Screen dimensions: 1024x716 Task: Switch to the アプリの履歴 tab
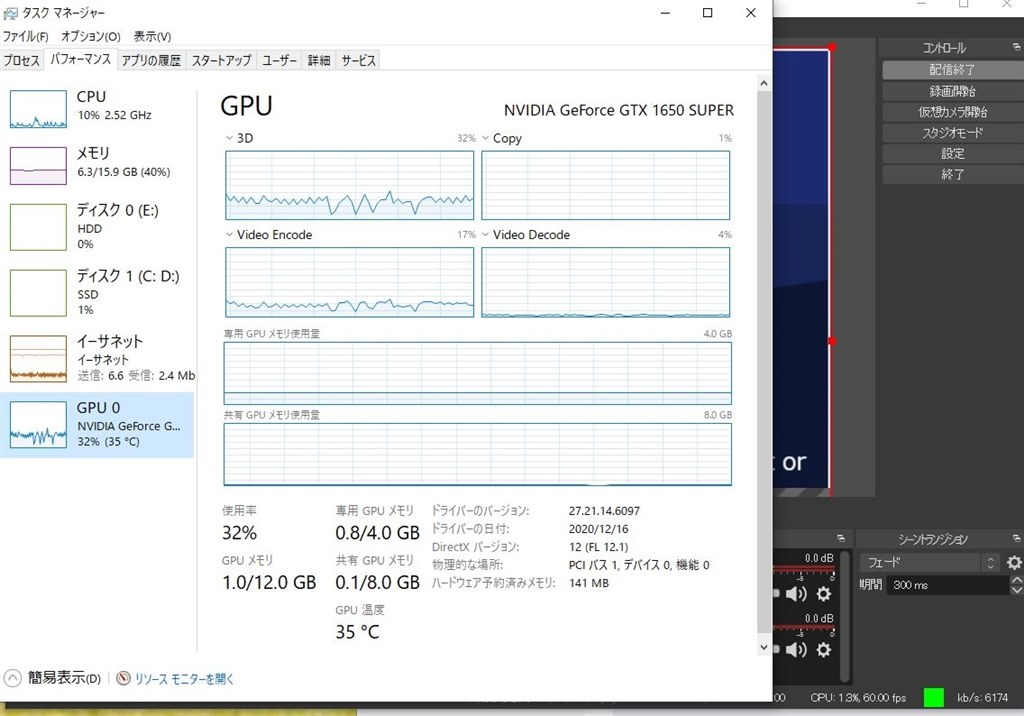tap(151, 61)
